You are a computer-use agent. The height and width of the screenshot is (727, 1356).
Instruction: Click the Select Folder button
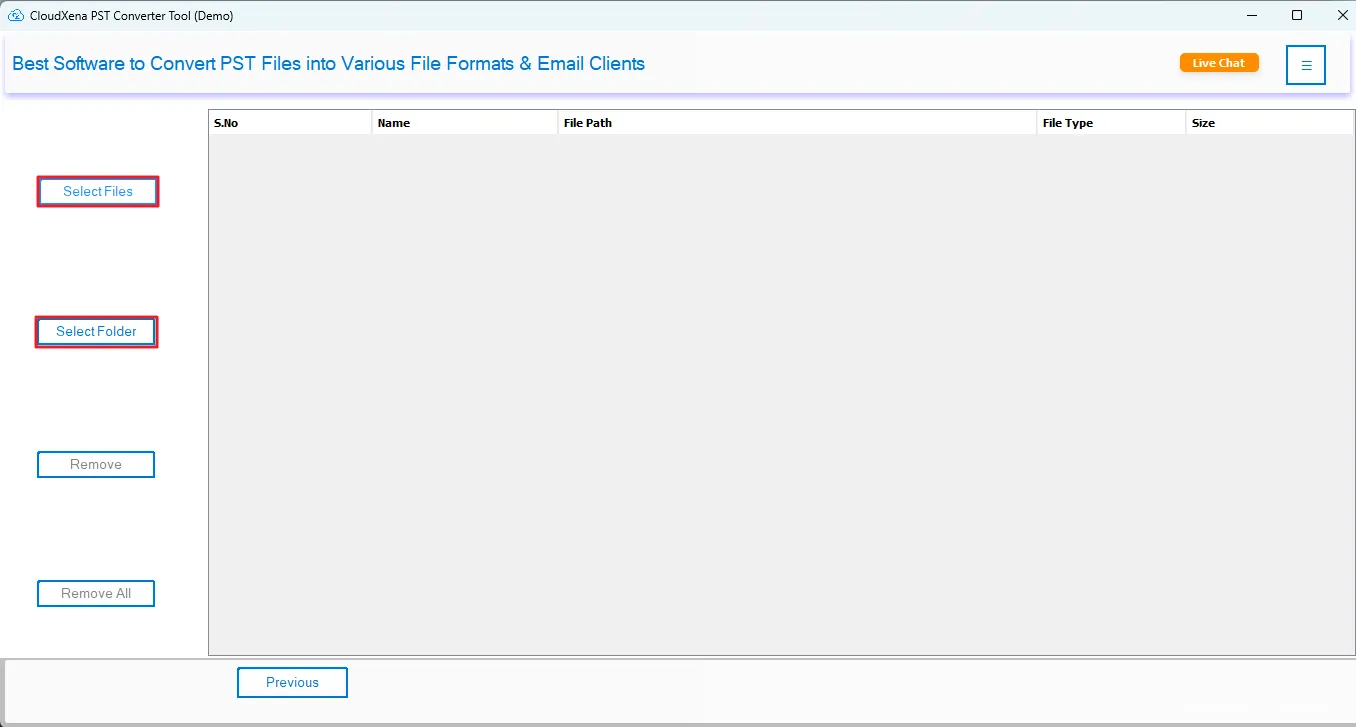coord(96,332)
